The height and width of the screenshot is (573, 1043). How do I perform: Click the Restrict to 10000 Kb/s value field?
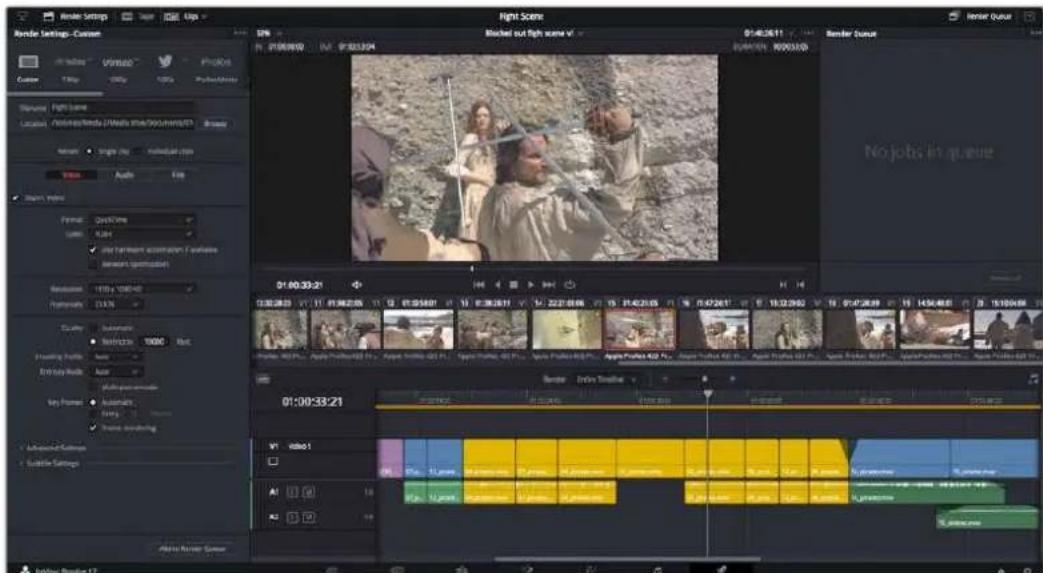coord(154,341)
